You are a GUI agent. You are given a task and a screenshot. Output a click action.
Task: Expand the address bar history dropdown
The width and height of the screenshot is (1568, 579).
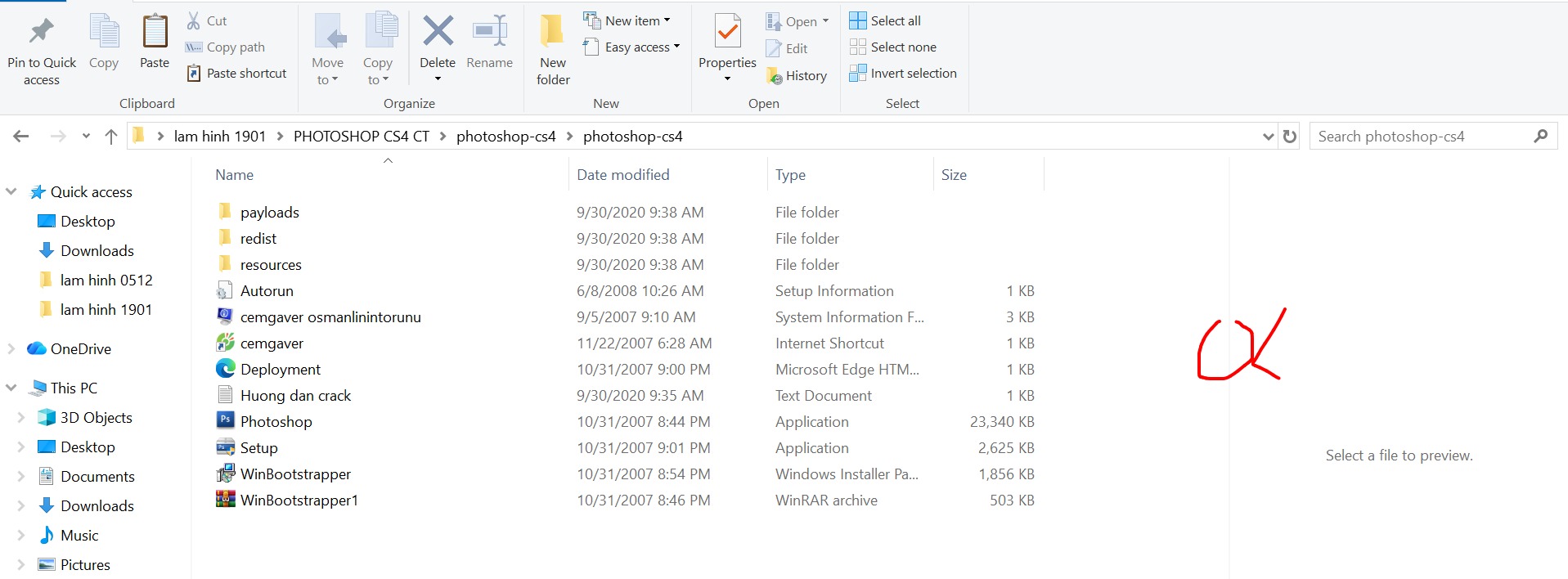pyautogui.click(x=1268, y=137)
